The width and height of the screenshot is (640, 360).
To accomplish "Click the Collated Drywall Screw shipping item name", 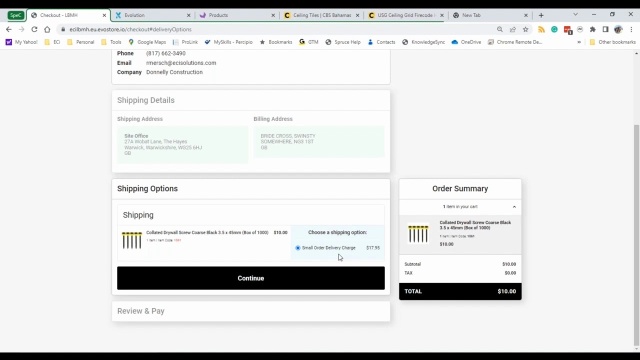I will tap(207, 232).
